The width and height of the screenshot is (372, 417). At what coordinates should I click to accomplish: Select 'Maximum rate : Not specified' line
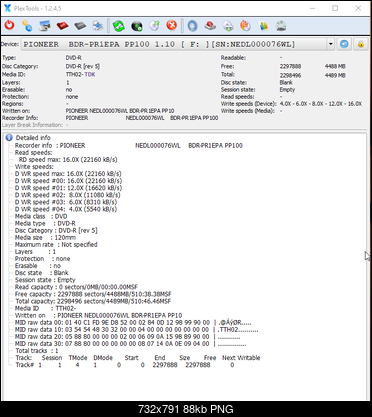pos(56,244)
